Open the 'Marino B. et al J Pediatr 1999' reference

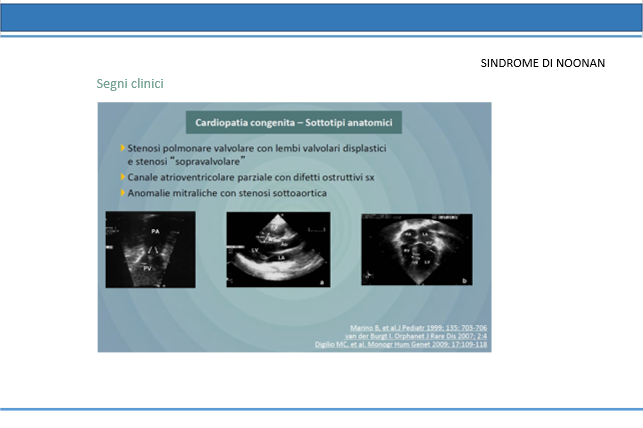tap(418, 328)
